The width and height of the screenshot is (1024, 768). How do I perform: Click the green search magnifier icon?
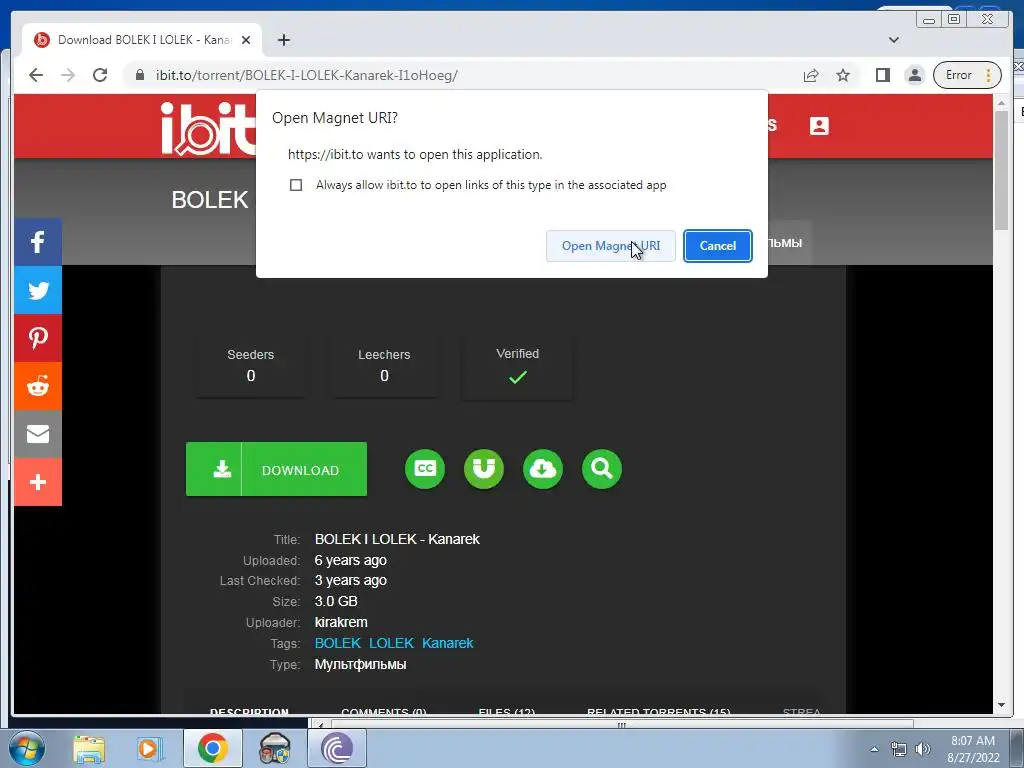[x=601, y=469]
